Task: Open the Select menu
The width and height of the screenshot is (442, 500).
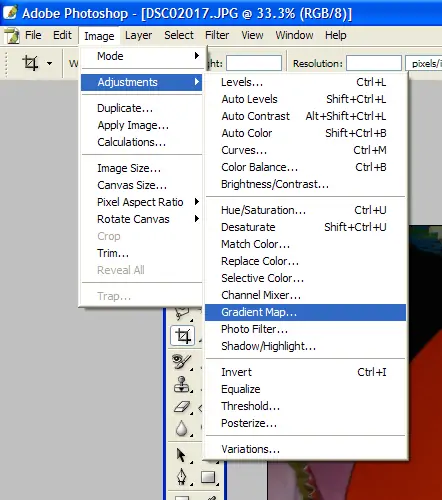Action: pyautogui.click(x=179, y=35)
